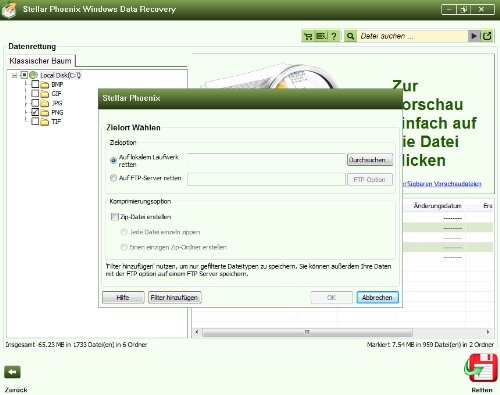Click the magnifier search icon
Image resolution: width=500 pixels, height=395 pixels.
(350, 36)
